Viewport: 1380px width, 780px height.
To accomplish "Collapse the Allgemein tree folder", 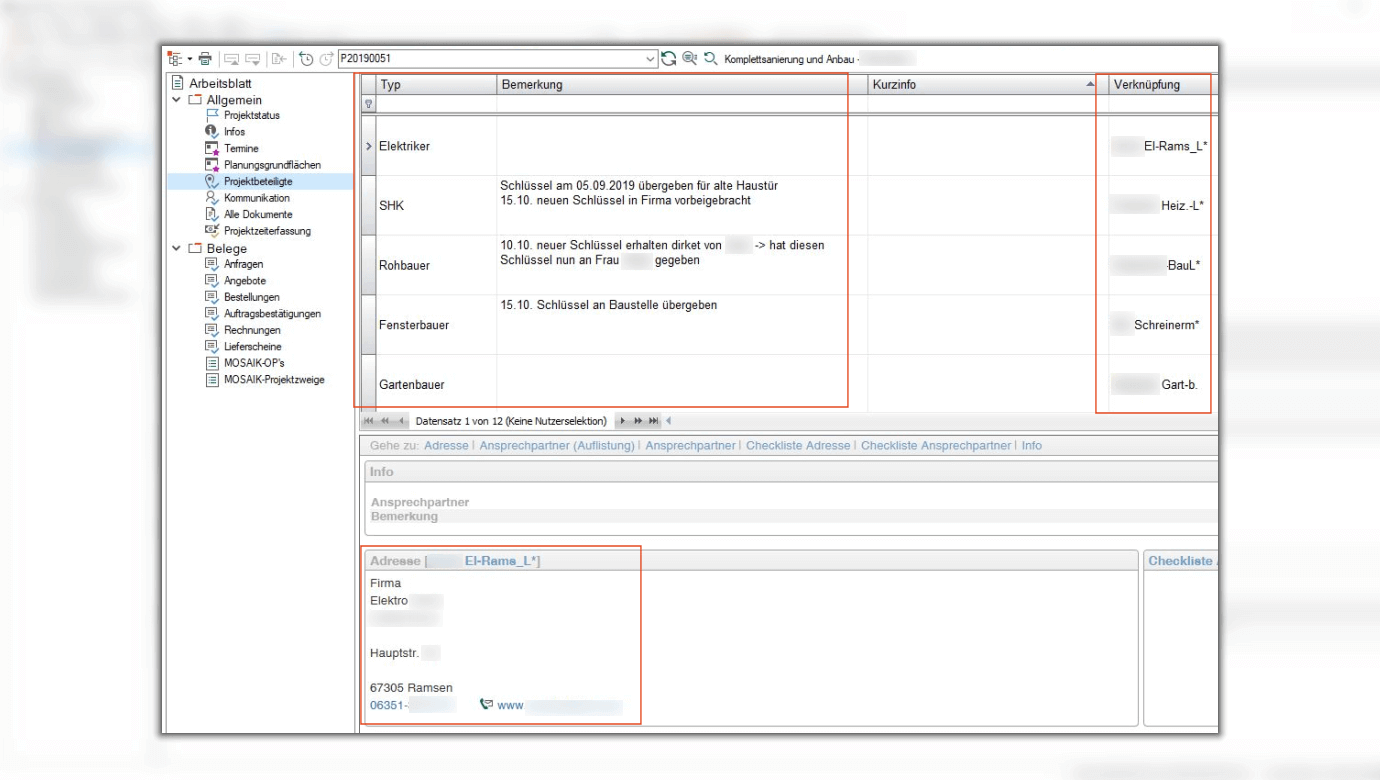I will [177, 100].
